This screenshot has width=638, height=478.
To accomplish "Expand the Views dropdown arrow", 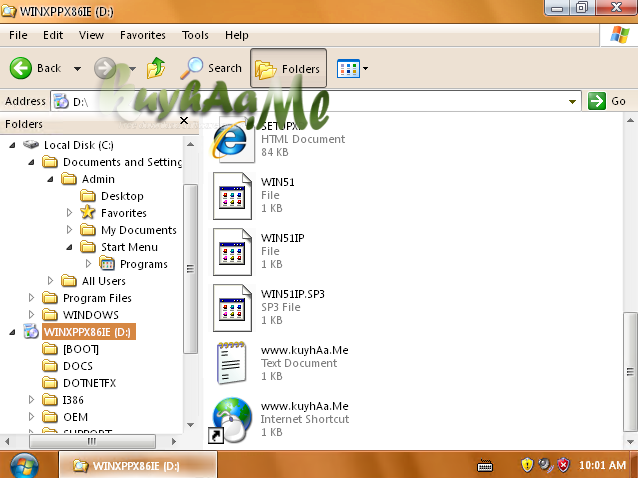I will coord(365,68).
